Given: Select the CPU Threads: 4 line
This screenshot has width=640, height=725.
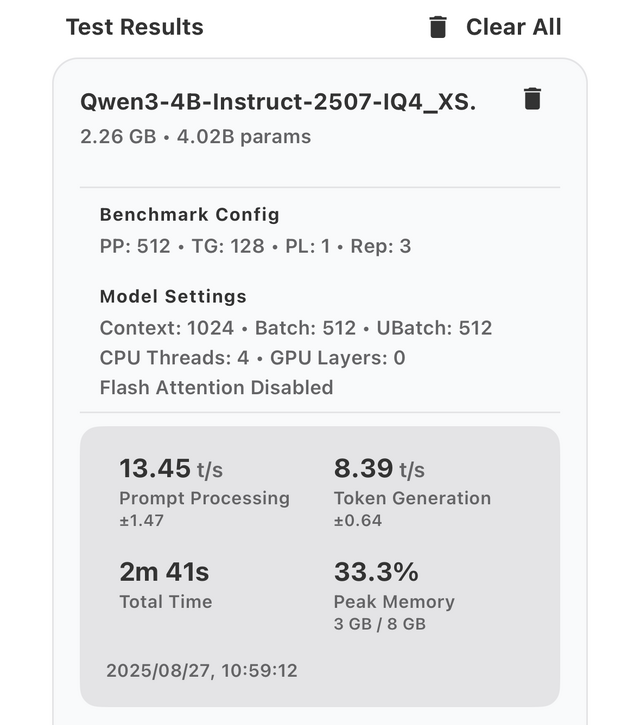Looking at the screenshot, I should click(x=252, y=358).
